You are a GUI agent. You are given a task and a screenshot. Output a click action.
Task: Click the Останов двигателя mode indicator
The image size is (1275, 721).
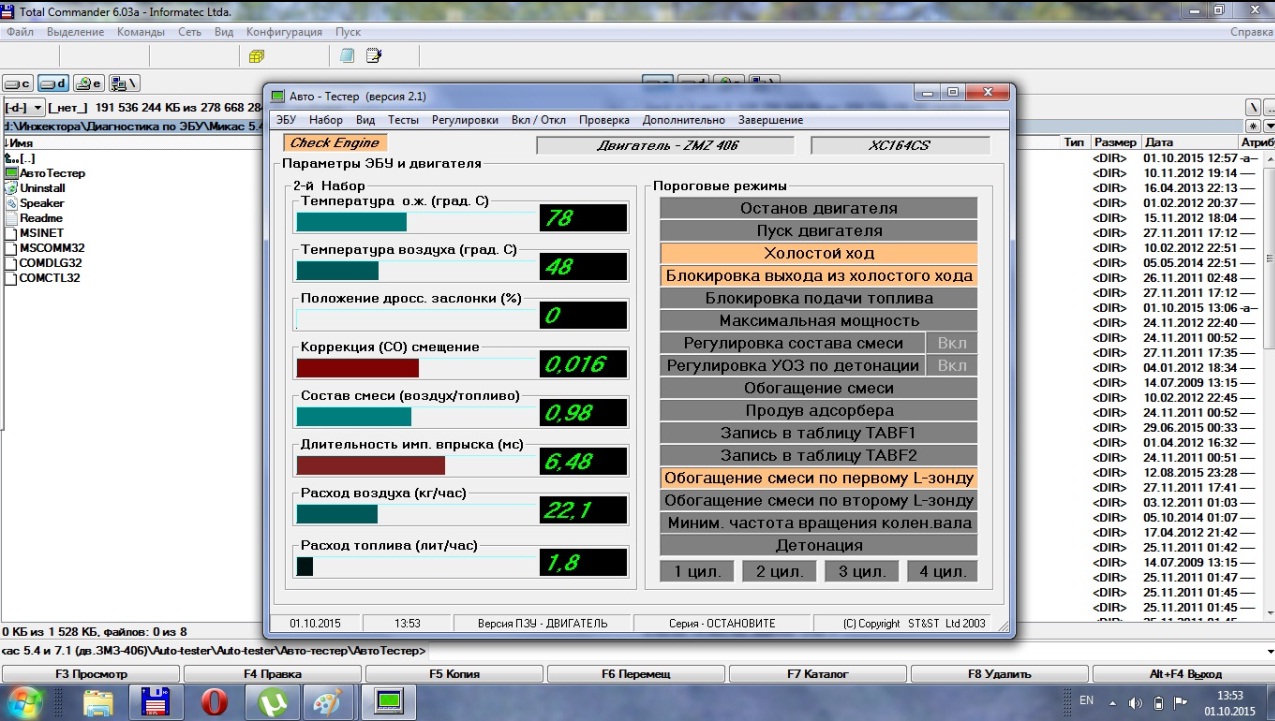pos(818,209)
